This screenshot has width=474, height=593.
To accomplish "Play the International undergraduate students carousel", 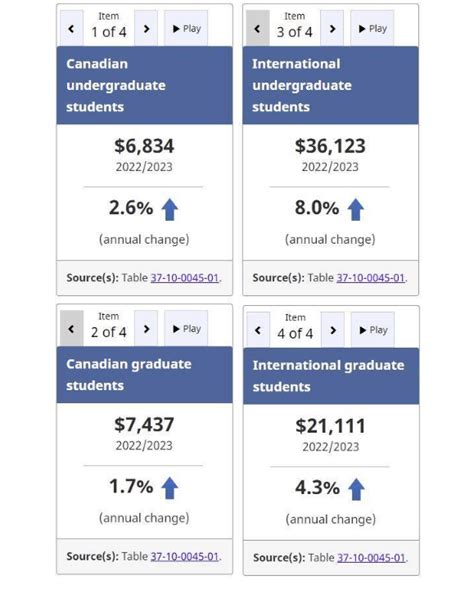I will point(372,28).
